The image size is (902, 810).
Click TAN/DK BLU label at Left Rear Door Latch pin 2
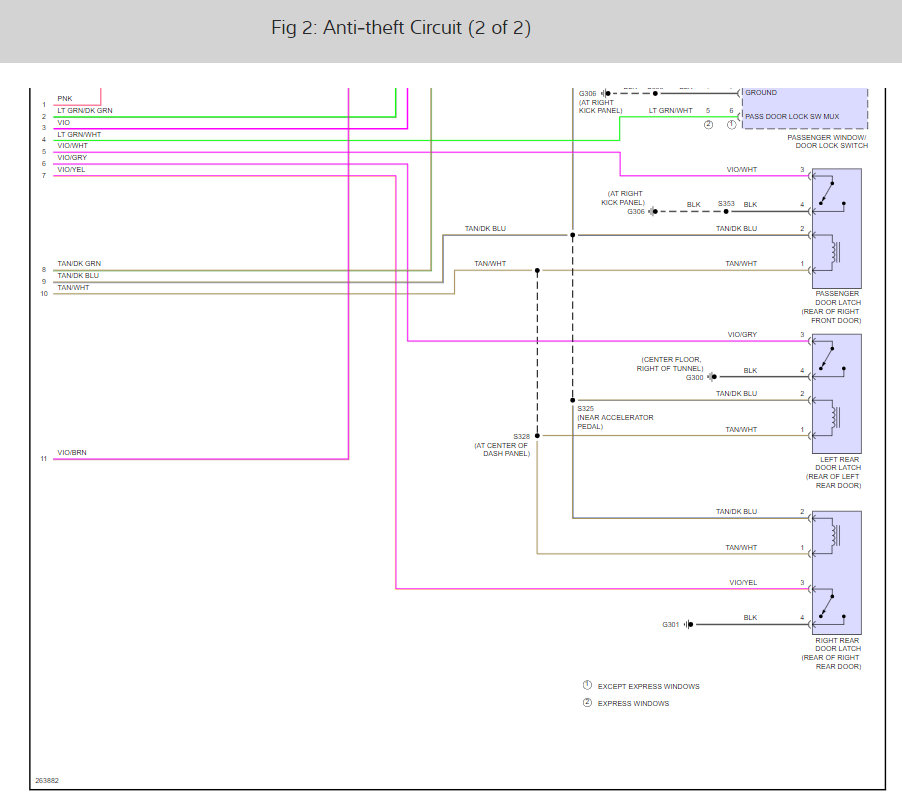pyautogui.click(x=736, y=393)
